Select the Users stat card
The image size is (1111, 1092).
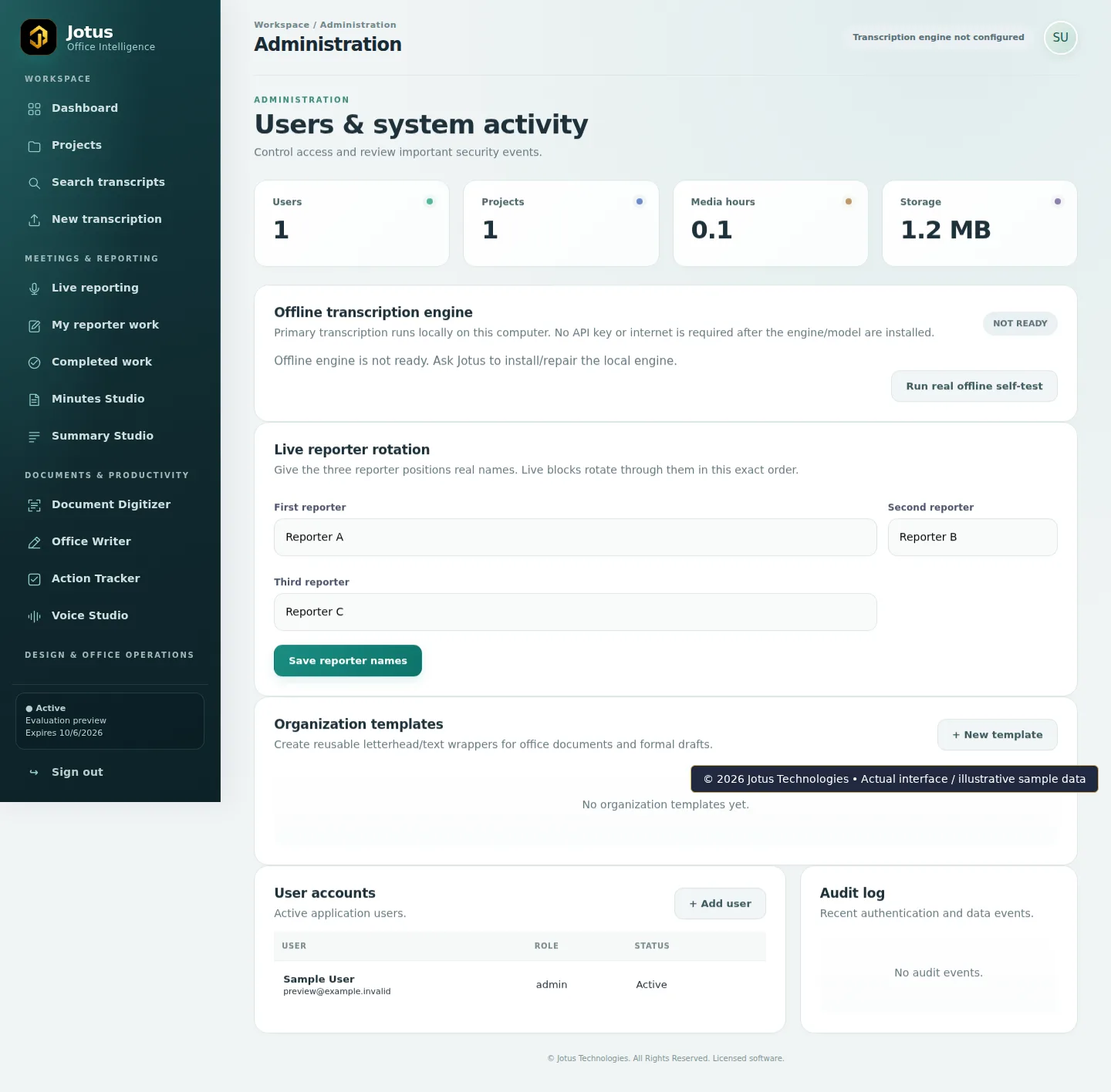[352, 224]
